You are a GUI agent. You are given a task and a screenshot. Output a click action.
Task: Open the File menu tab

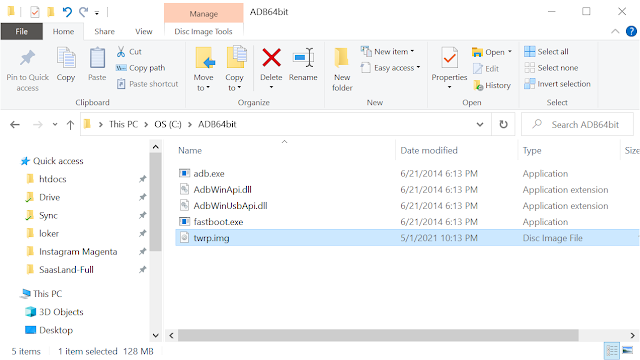coord(22,31)
